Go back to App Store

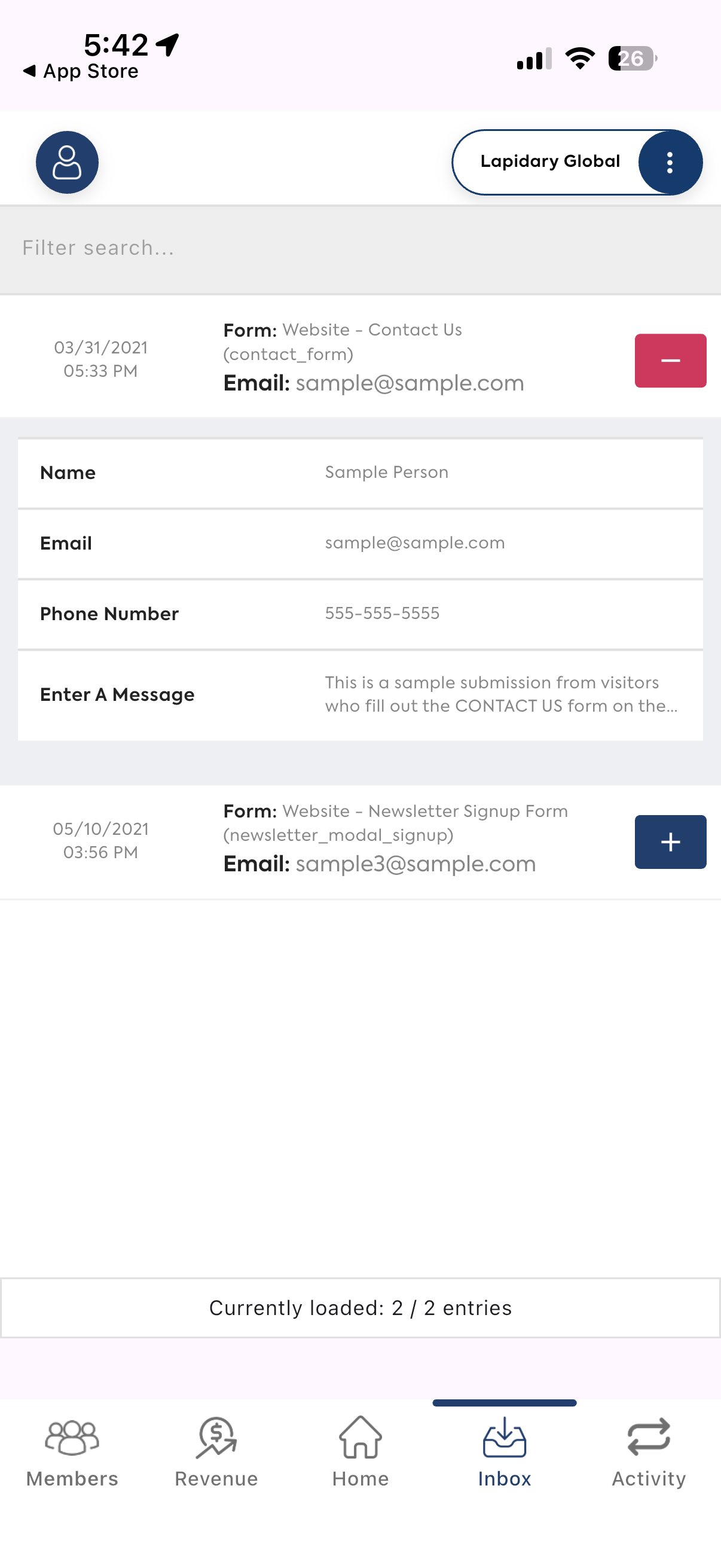[x=81, y=71]
